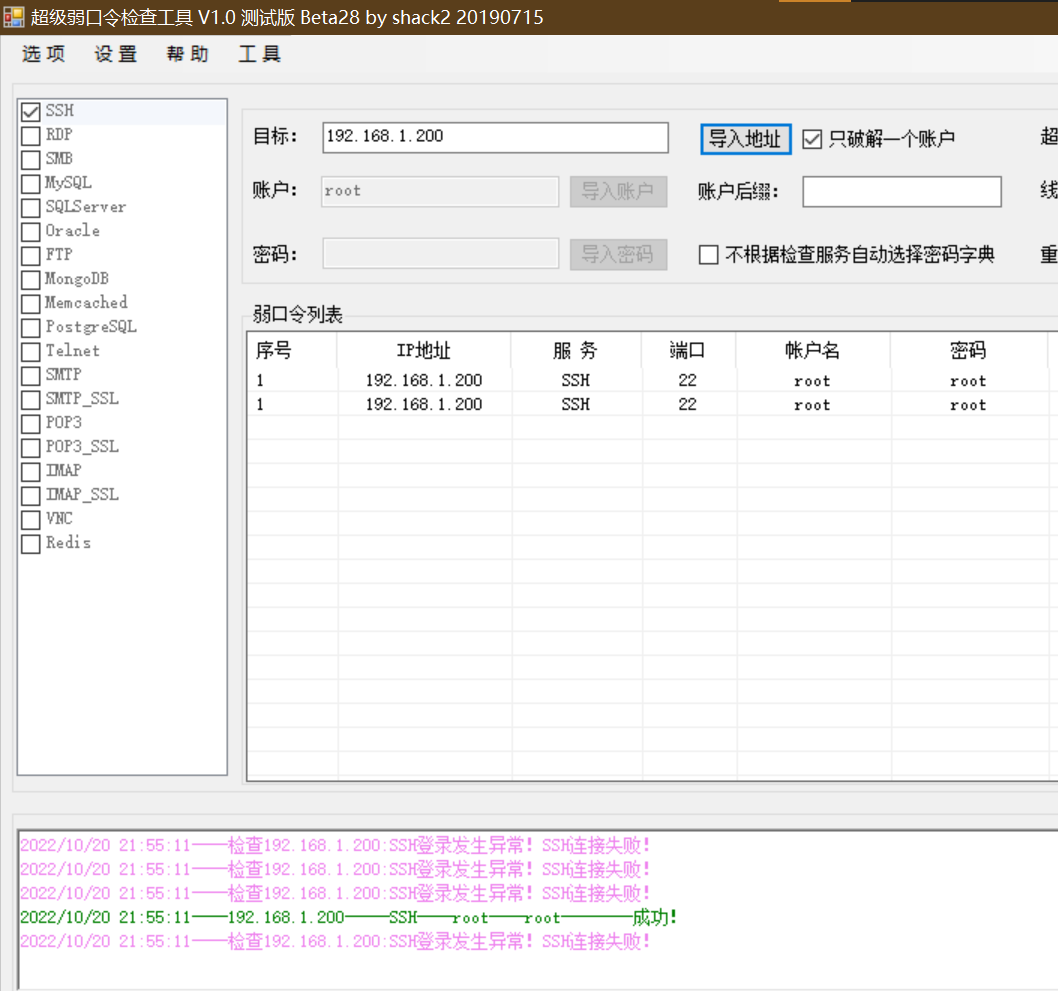Select the IMAP checkbox
Image resolution: width=1058 pixels, height=991 pixels.
(31, 471)
